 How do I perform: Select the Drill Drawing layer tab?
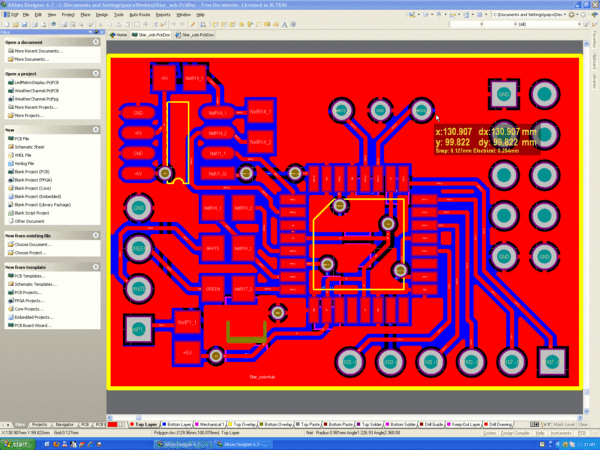[498, 424]
